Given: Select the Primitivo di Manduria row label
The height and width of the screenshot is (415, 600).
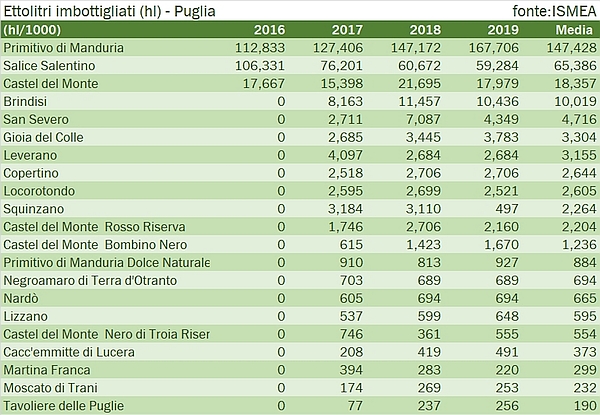Looking at the screenshot, I should [64, 47].
